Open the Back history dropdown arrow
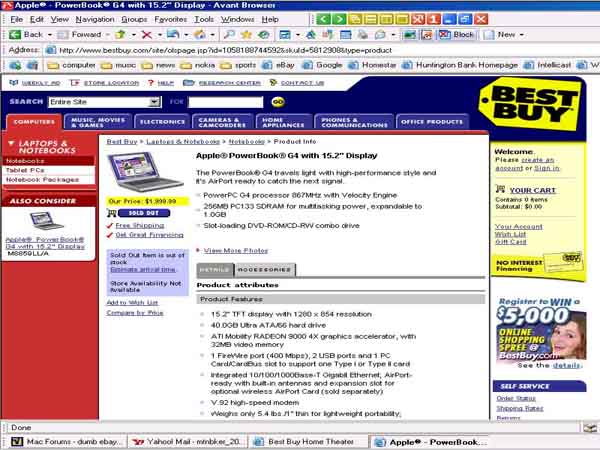The height and width of the screenshot is (450, 600). pyautogui.click(x=50, y=35)
